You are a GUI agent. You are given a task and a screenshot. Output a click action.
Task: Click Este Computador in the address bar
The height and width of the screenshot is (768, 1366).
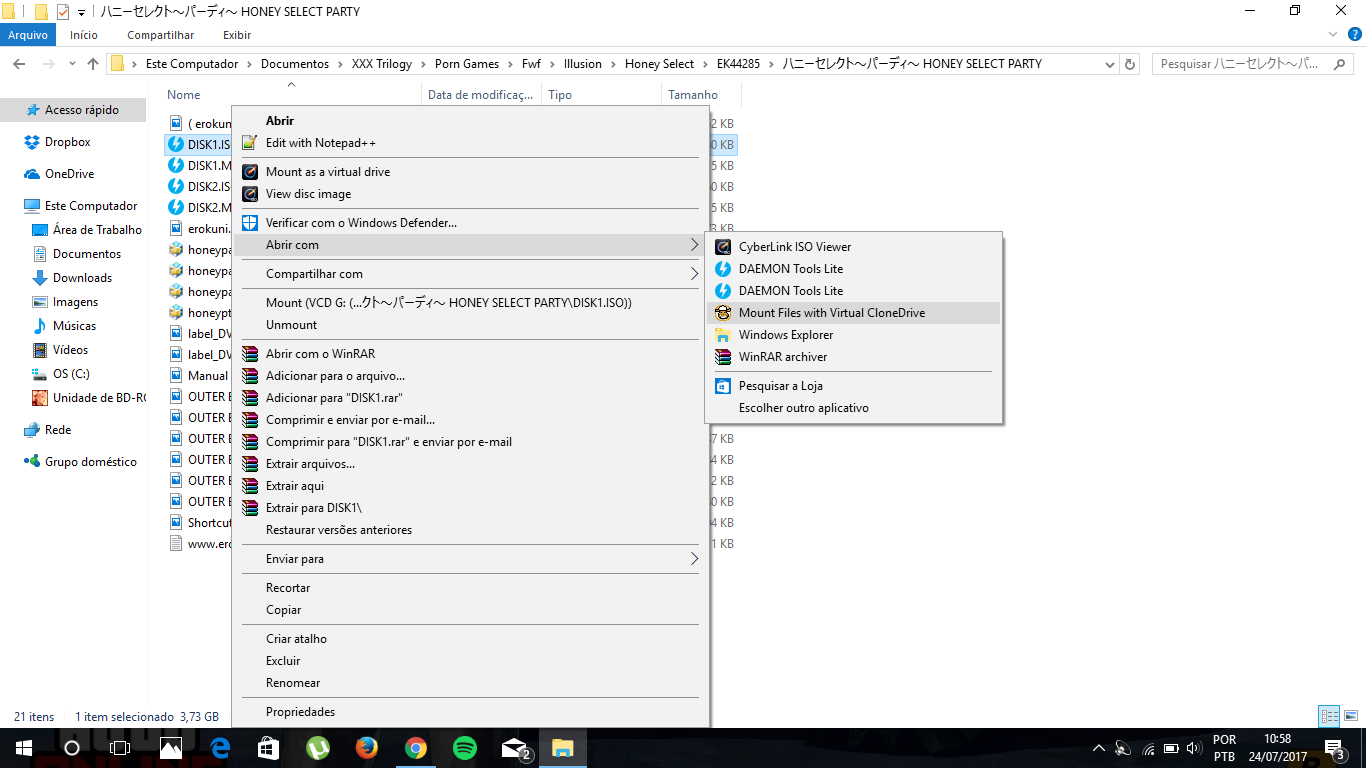point(192,64)
